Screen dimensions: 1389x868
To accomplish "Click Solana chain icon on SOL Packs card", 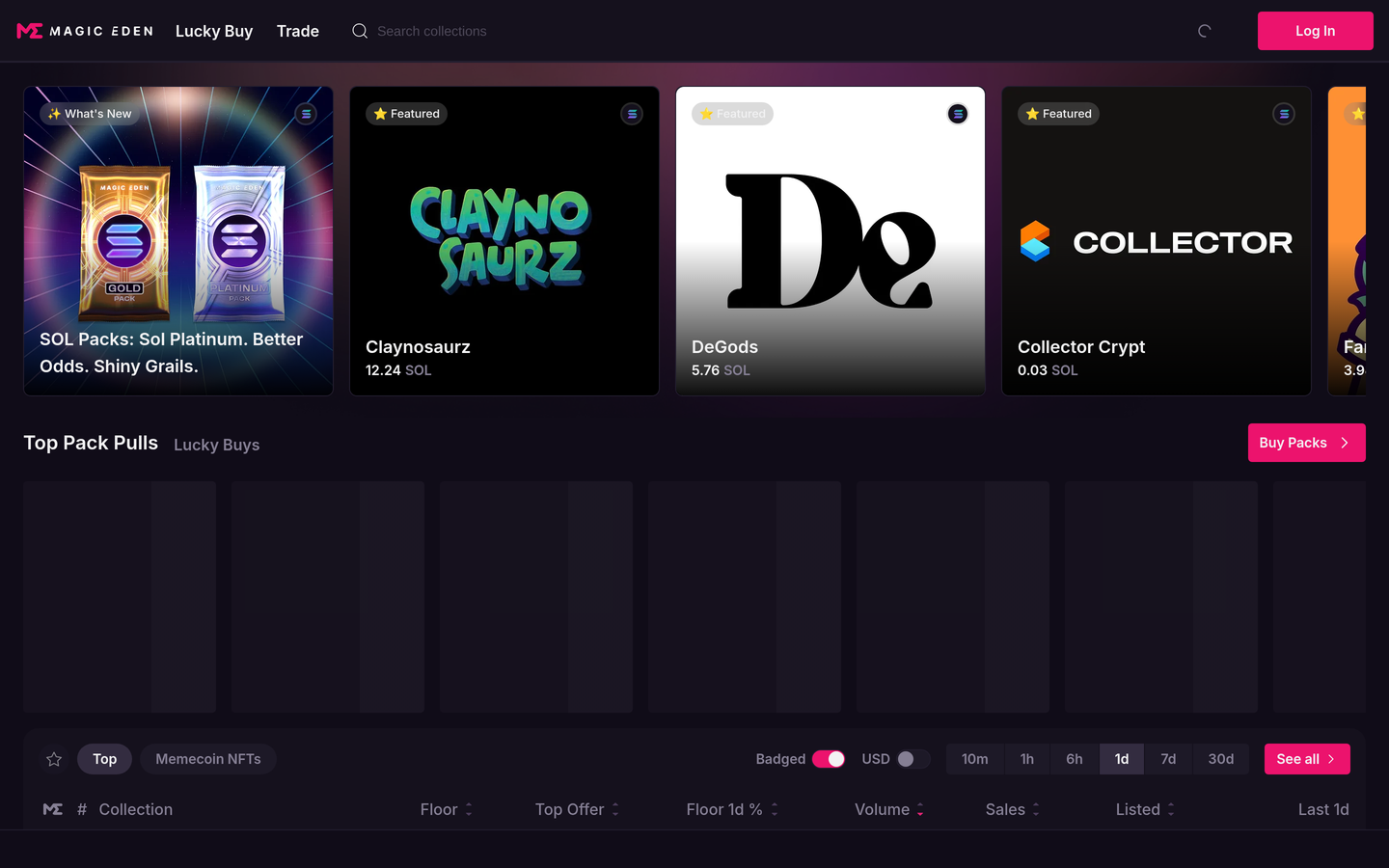I will [x=306, y=114].
